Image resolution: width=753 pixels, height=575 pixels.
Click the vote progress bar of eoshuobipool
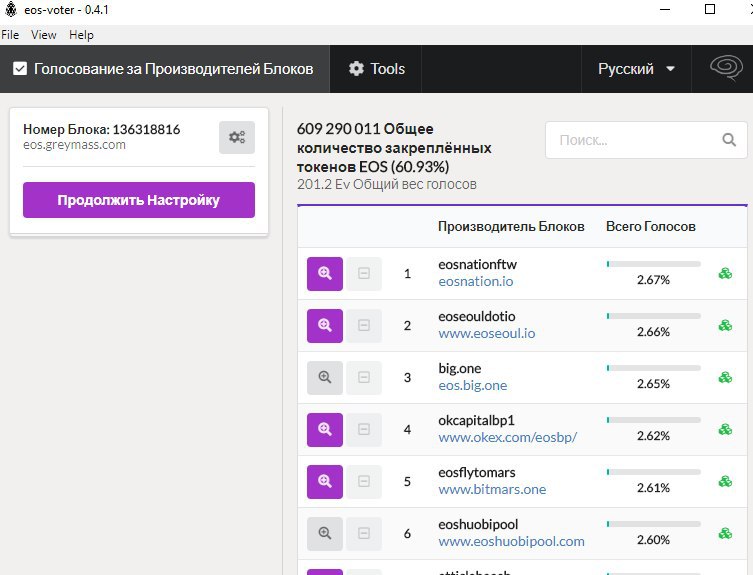654,523
